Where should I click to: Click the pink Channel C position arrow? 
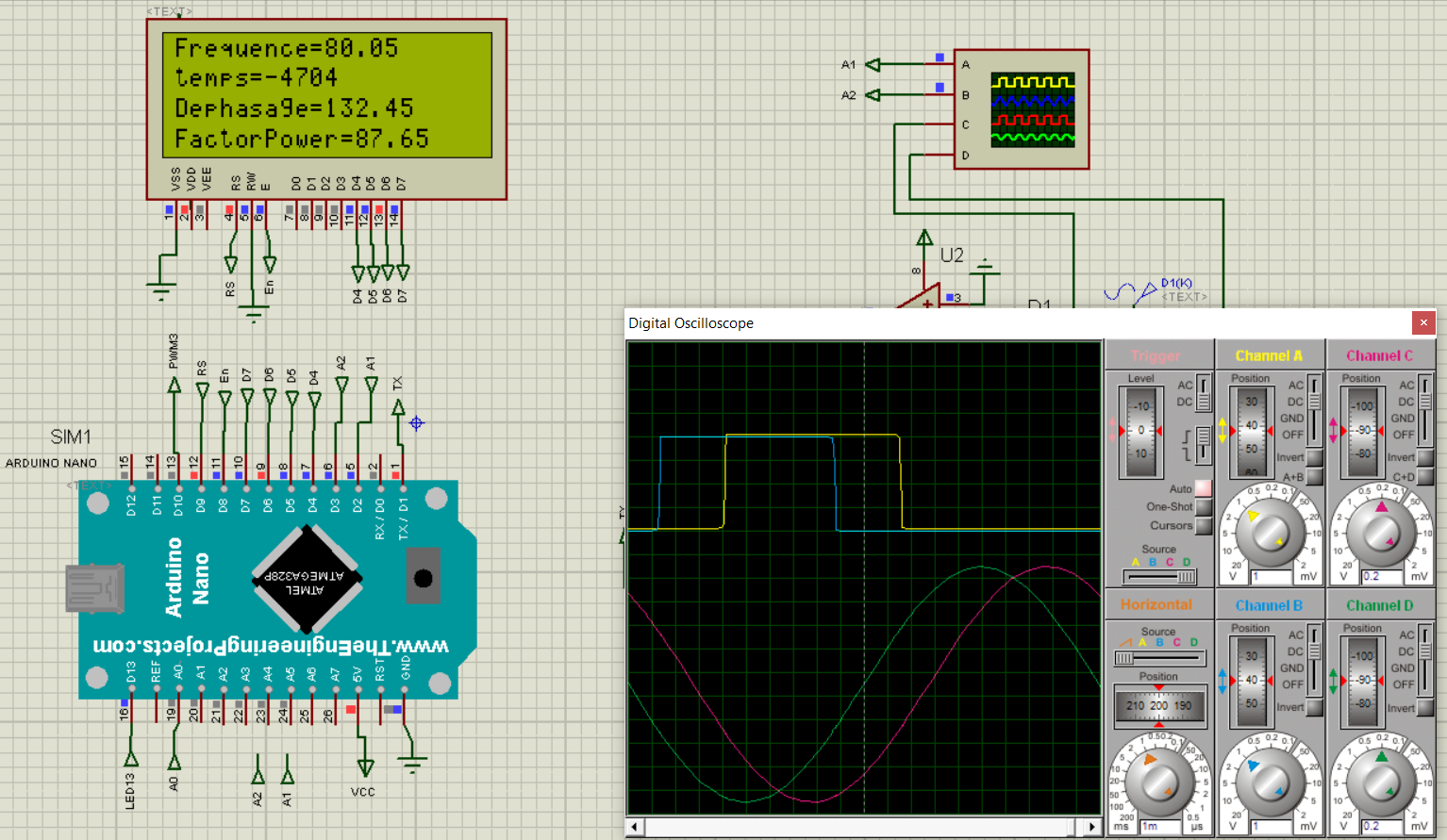1334,431
